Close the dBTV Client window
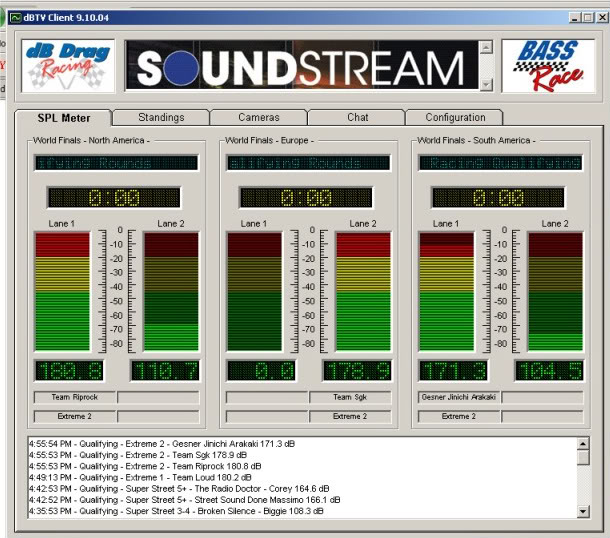The width and height of the screenshot is (610, 538). tap(602, 18)
